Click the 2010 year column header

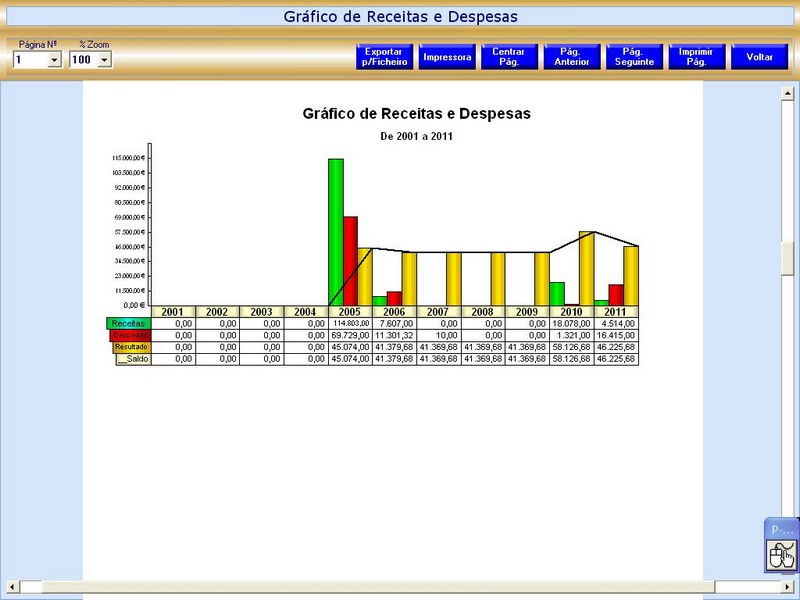click(571, 312)
